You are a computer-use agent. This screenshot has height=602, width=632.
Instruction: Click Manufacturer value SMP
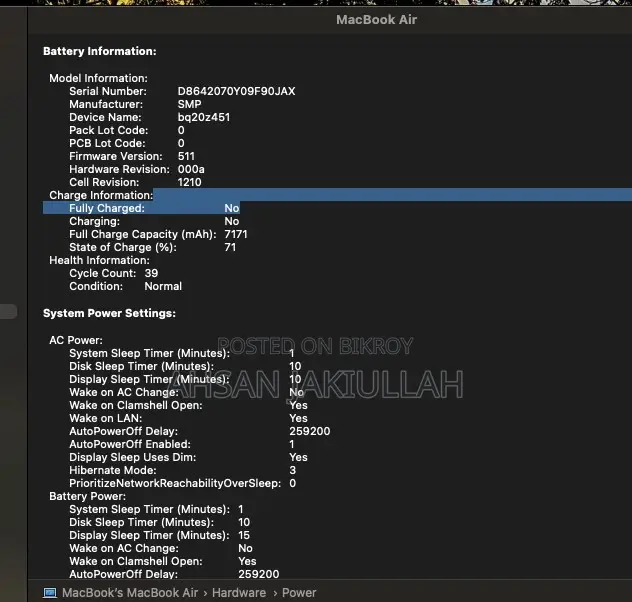(x=189, y=104)
